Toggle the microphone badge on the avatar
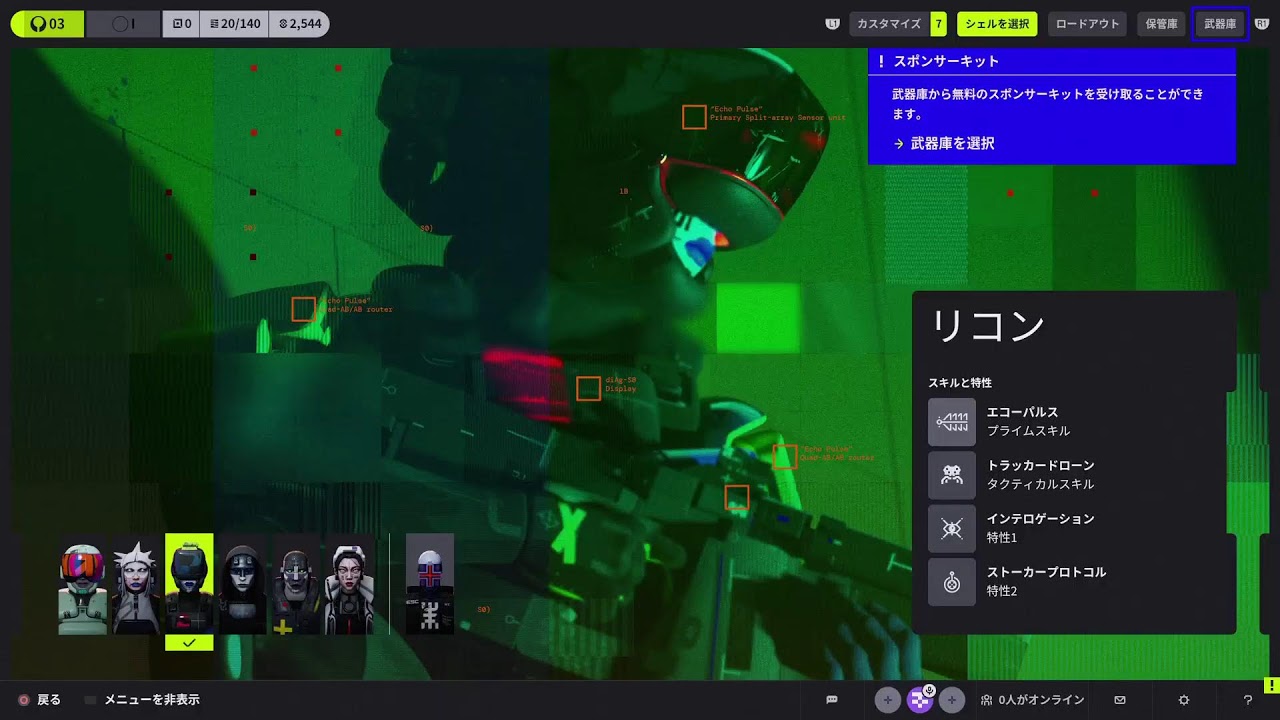 (x=929, y=690)
